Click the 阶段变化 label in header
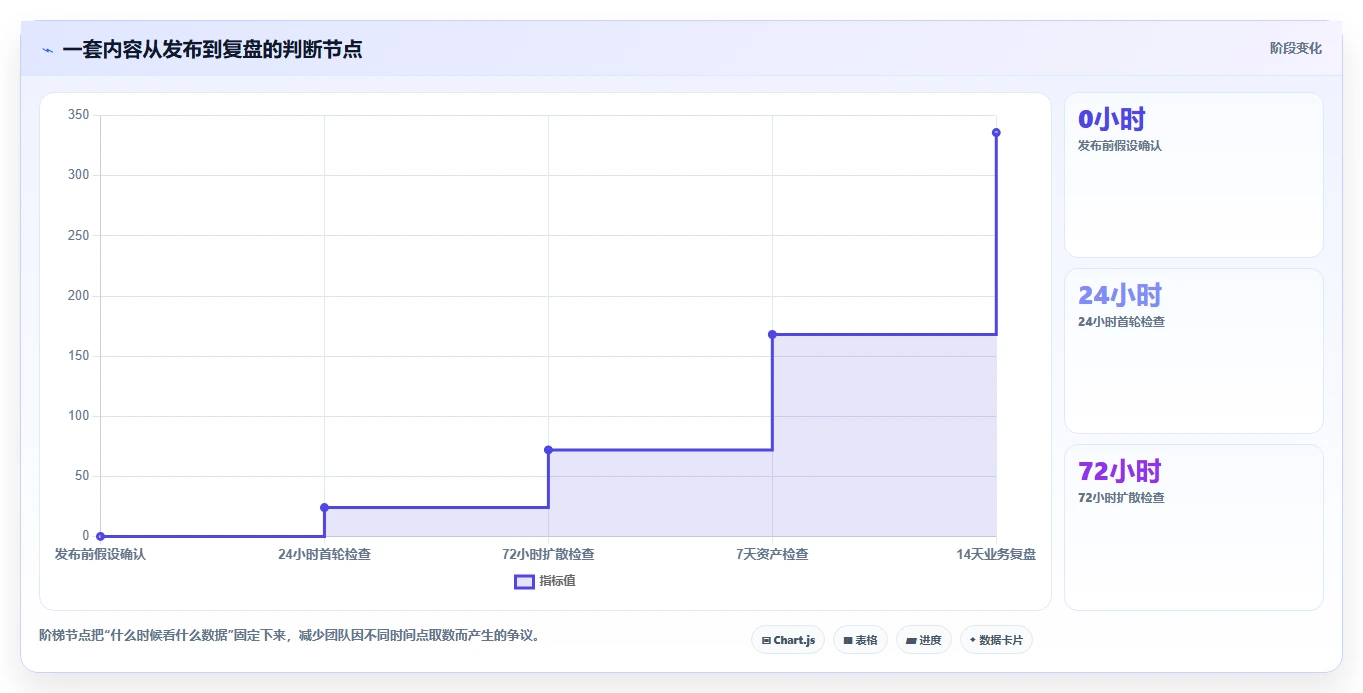The height and width of the screenshot is (693, 1363). (1295, 48)
